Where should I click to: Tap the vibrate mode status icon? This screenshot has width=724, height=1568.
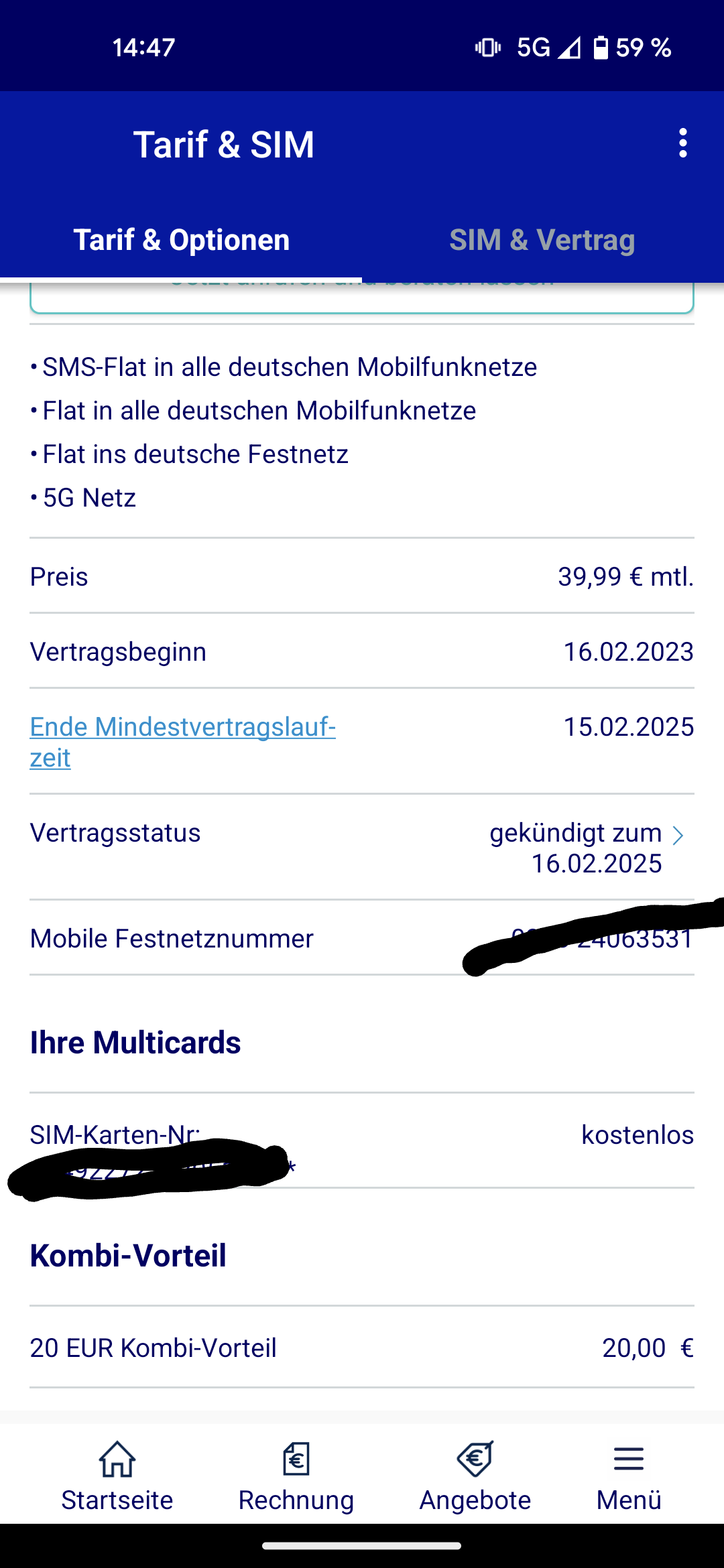pos(488,48)
